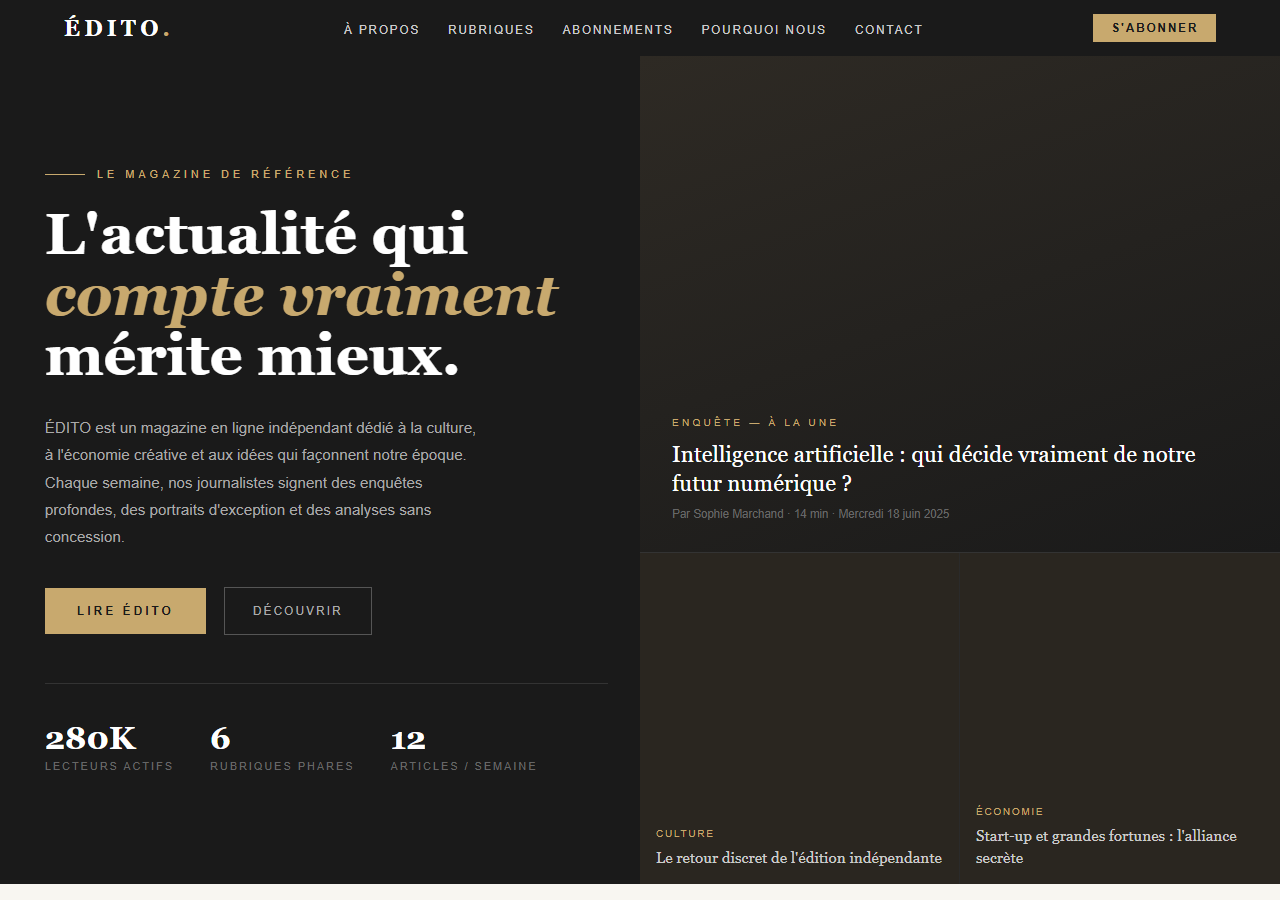Open the article Le retour discret de l'édition indépendante
Viewport: 1280px width, 900px height.
[799, 858]
